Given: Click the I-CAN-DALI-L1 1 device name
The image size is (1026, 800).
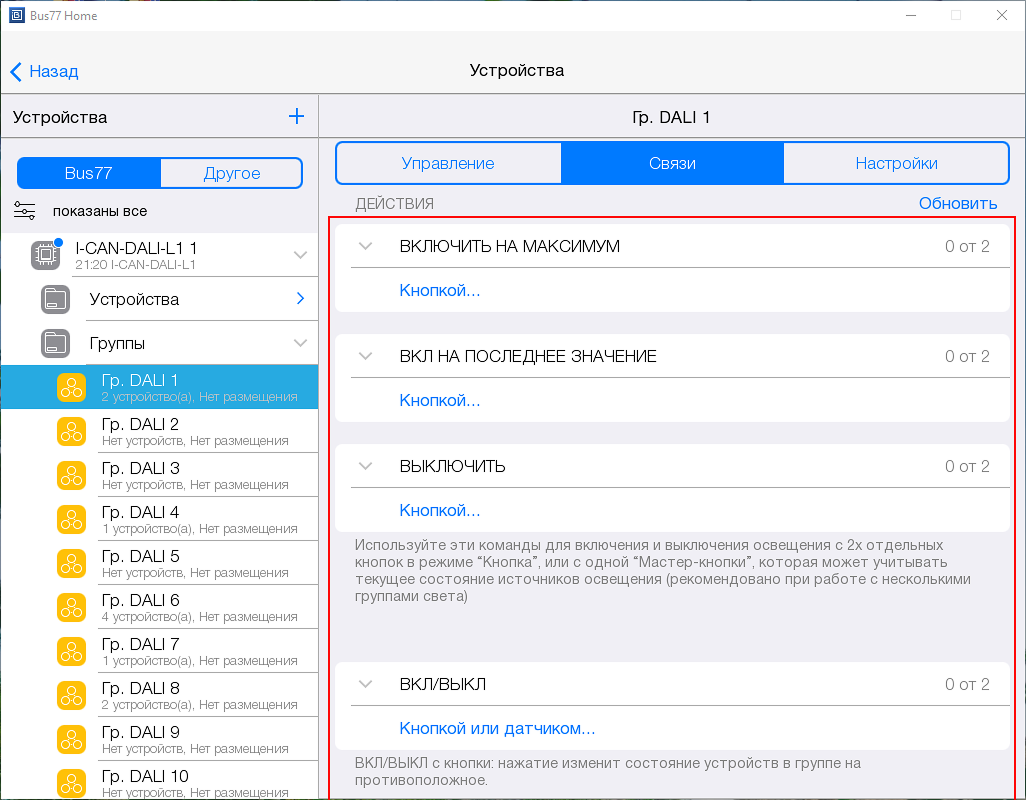Looking at the screenshot, I should pyautogui.click(x=136, y=248).
